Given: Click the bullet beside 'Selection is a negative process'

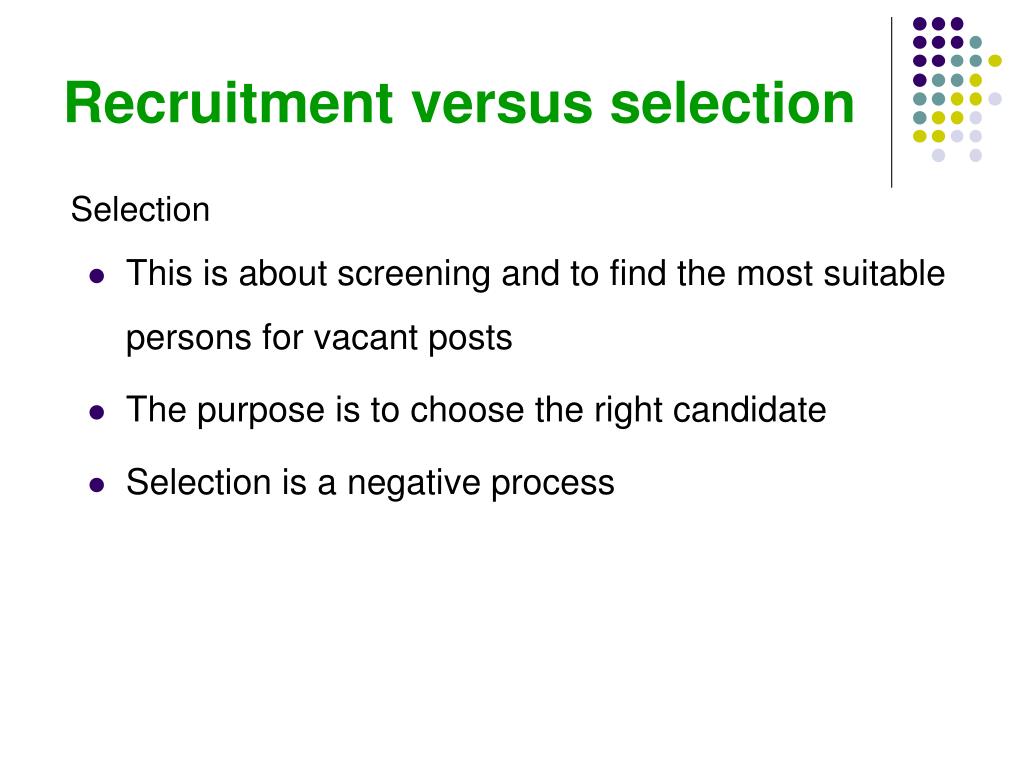Looking at the screenshot, I should [x=97, y=485].
